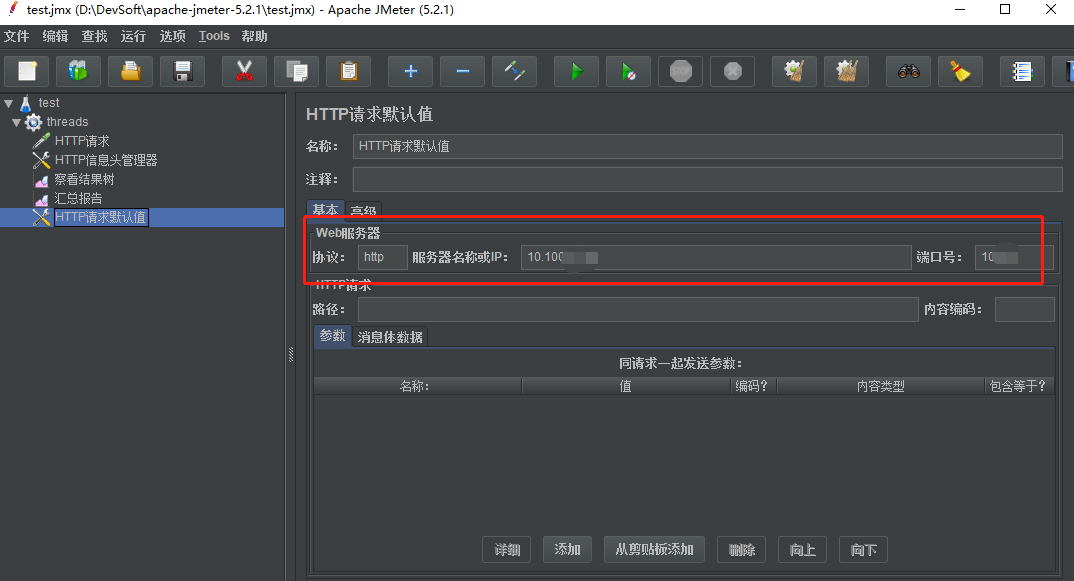Click the threads gear icon

(x=34, y=123)
